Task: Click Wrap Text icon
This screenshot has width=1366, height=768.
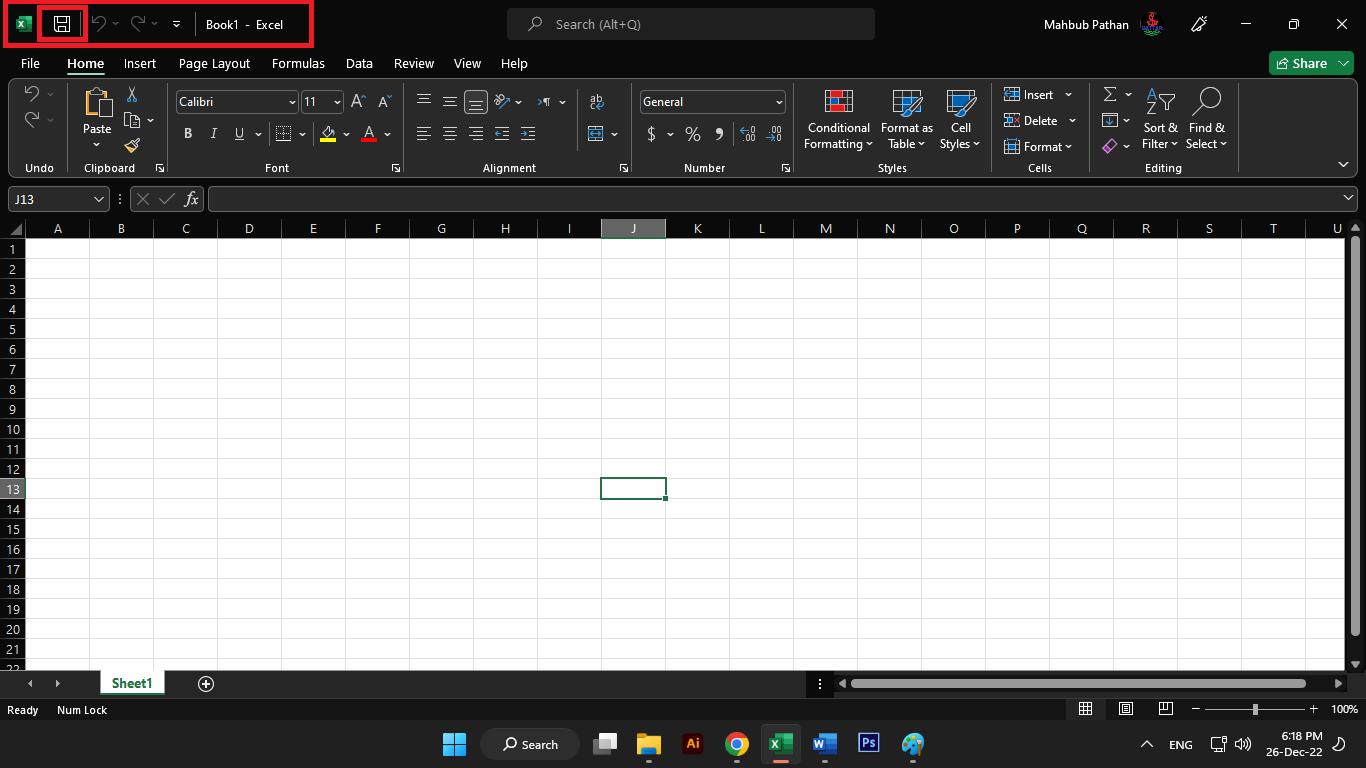Action: pos(597,101)
